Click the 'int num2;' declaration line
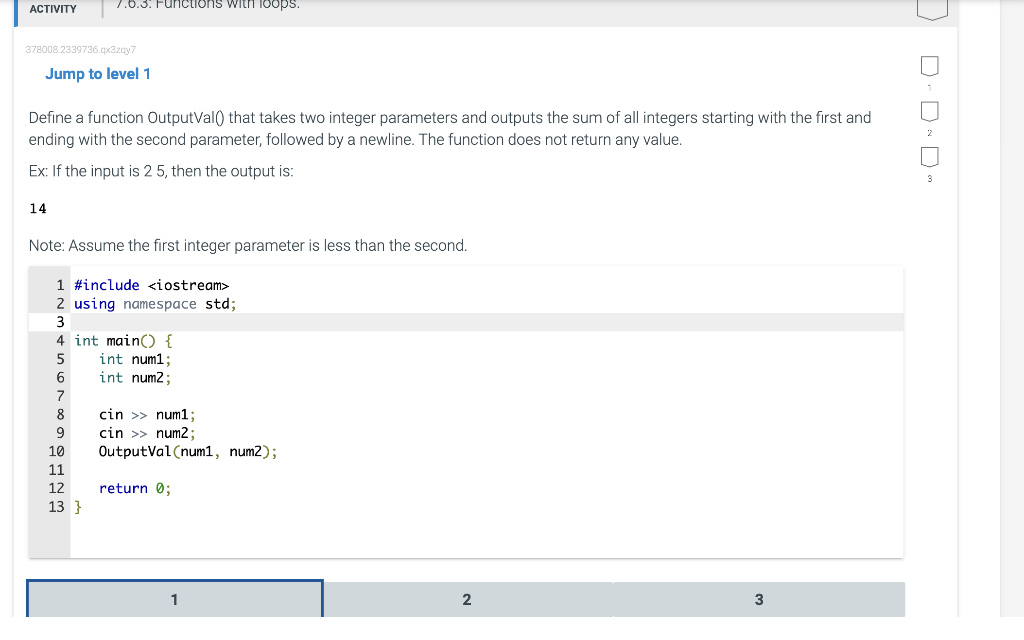The image size is (1024, 640). pos(135,377)
